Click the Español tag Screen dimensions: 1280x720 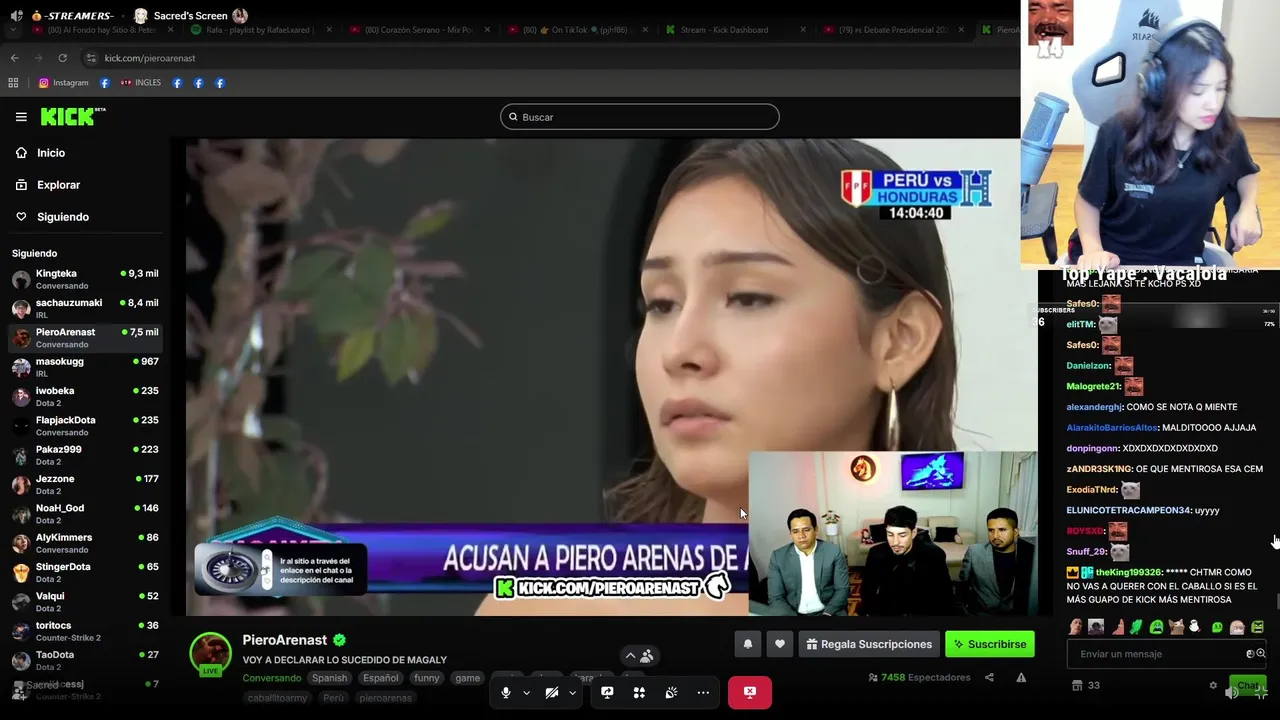(380, 678)
